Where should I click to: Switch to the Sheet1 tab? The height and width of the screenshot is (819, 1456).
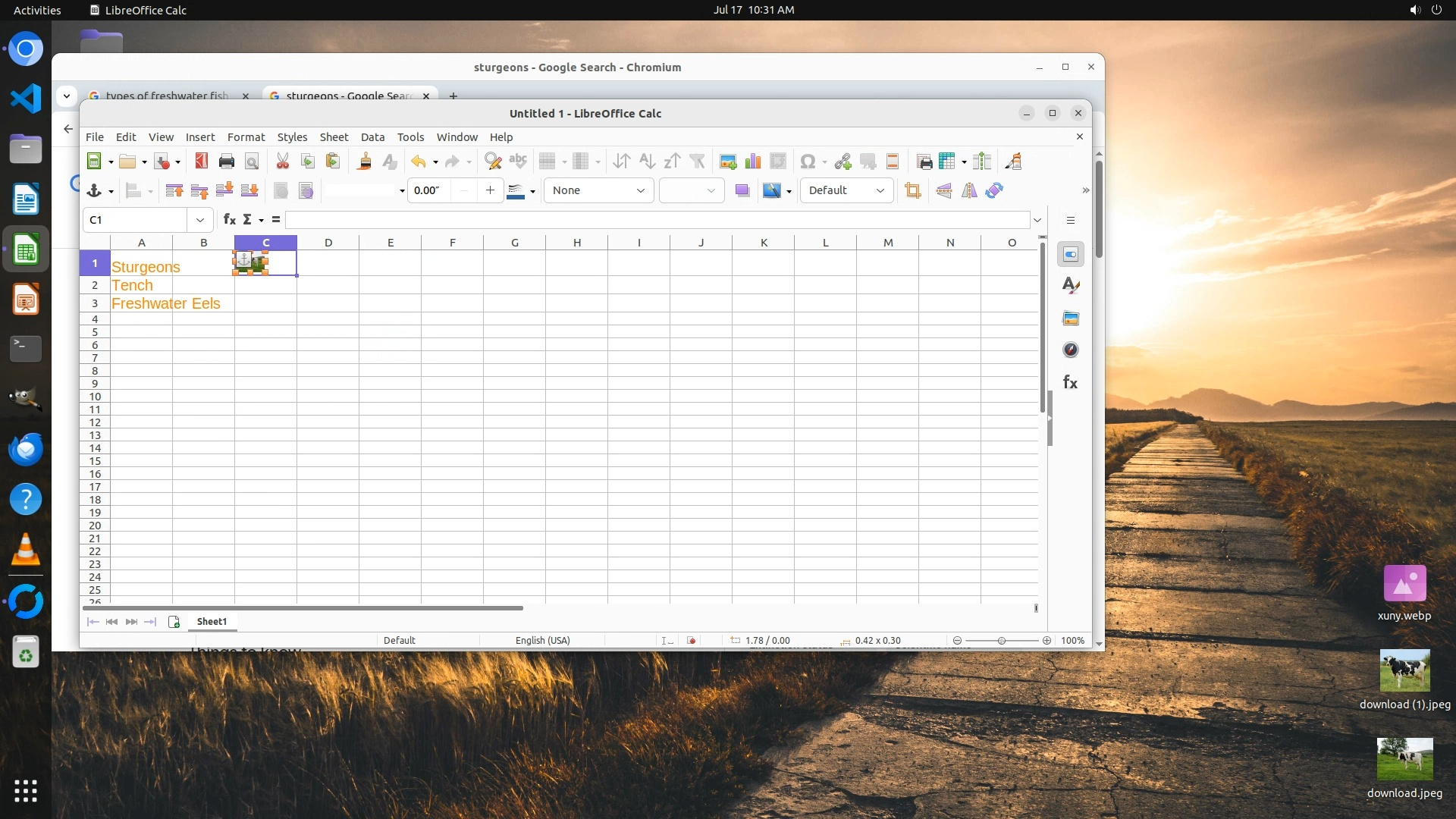click(x=212, y=622)
